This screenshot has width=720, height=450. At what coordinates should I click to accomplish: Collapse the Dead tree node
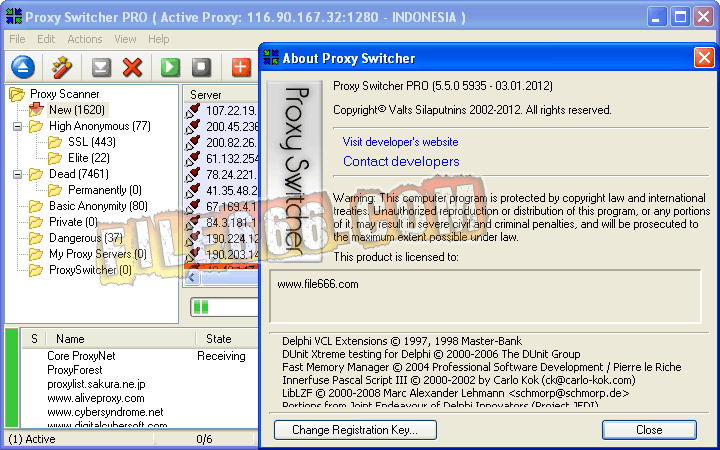coord(17,174)
